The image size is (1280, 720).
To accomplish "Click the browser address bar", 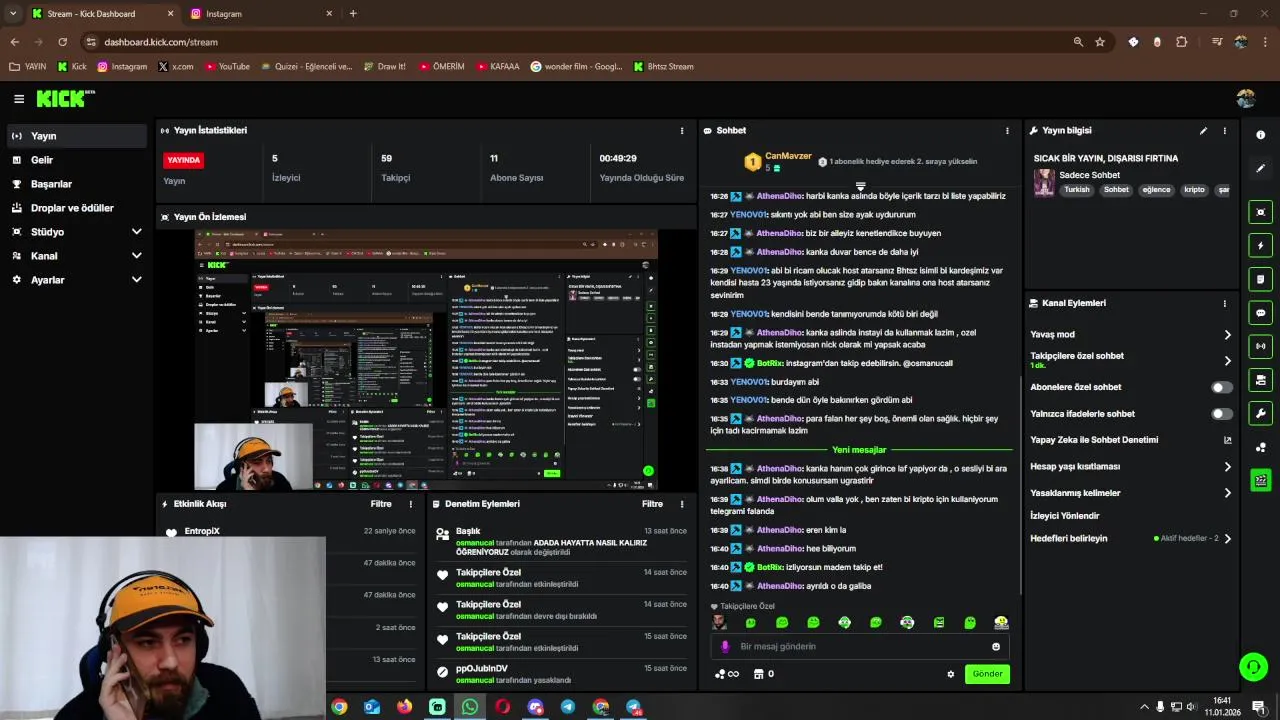I will pyautogui.click(x=575, y=42).
